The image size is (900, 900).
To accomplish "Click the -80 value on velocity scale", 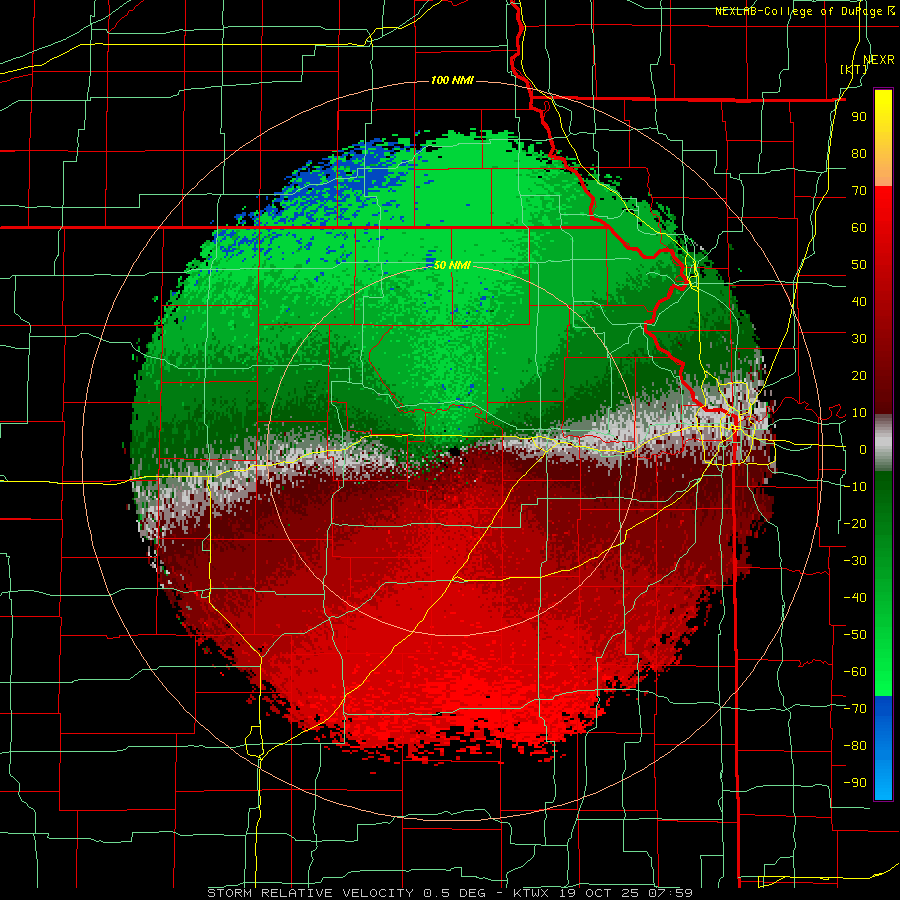I will click(x=855, y=746).
